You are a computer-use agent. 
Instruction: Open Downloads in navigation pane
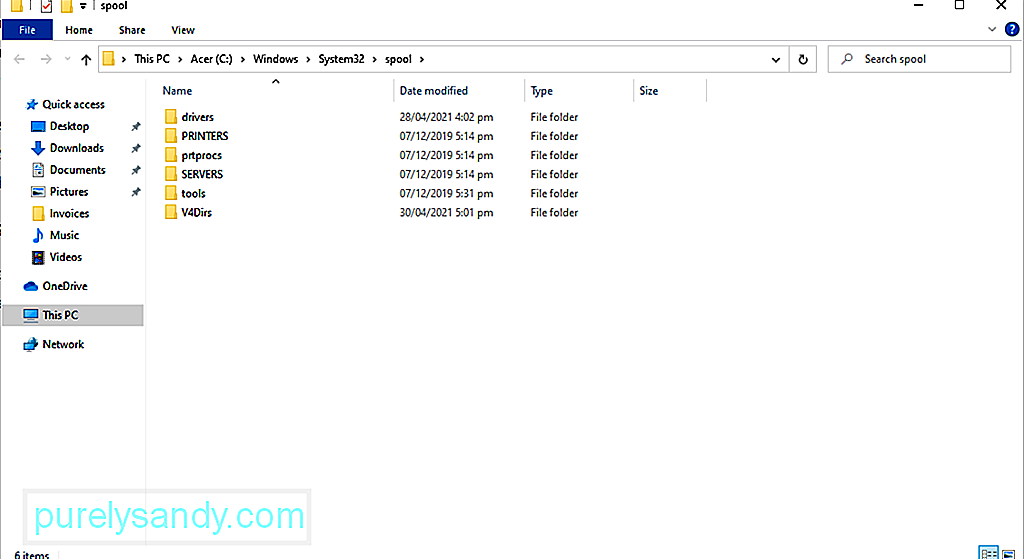point(76,148)
